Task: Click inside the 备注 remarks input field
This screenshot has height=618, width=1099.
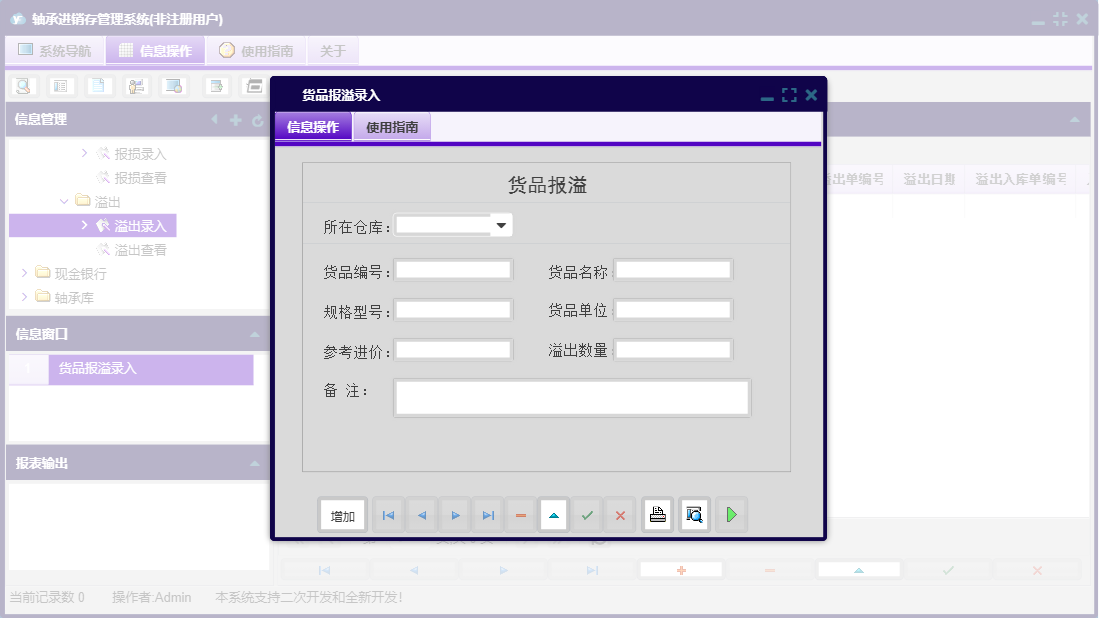Action: tap(570, 397)
